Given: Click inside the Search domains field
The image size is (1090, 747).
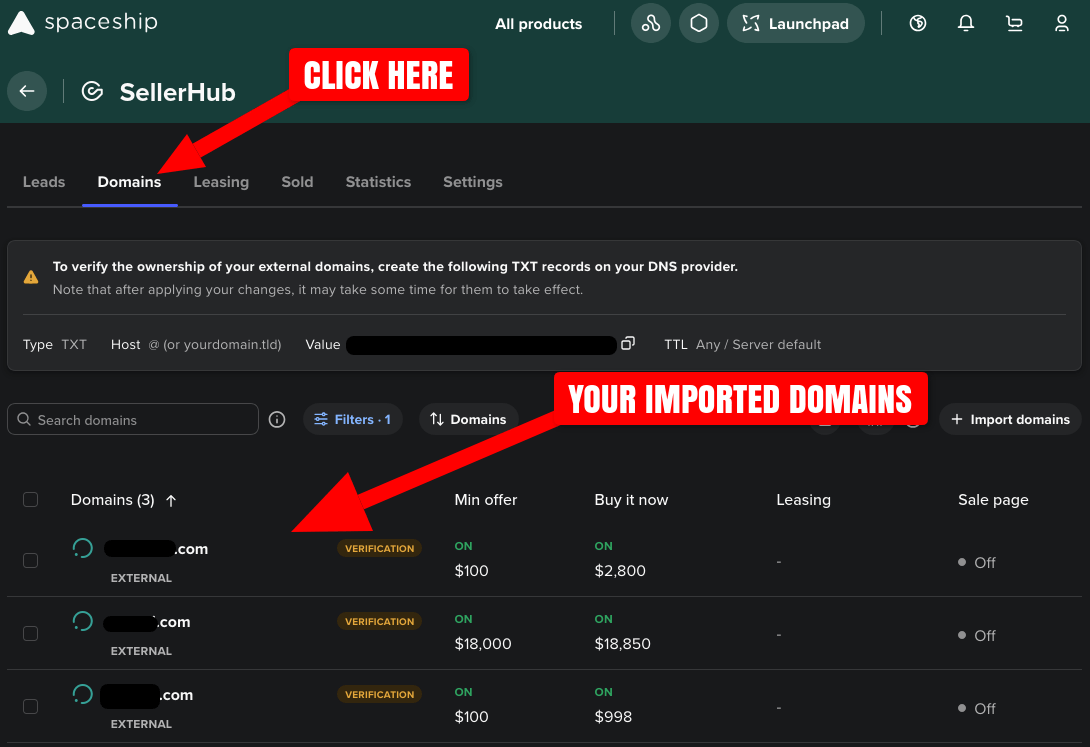Looking at the screenshot, I should [132, 419].
